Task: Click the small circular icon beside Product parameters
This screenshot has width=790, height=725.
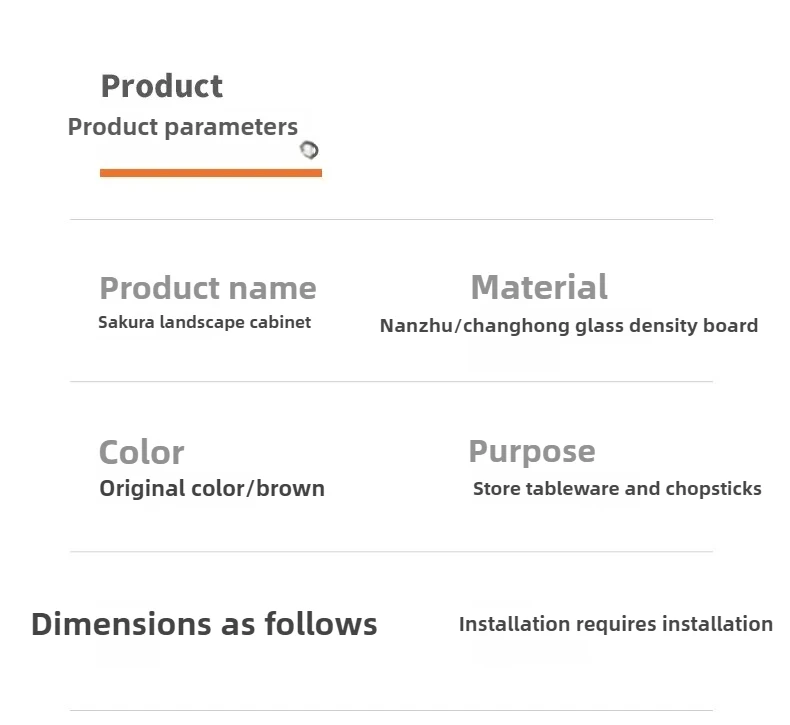Action: 309,150
